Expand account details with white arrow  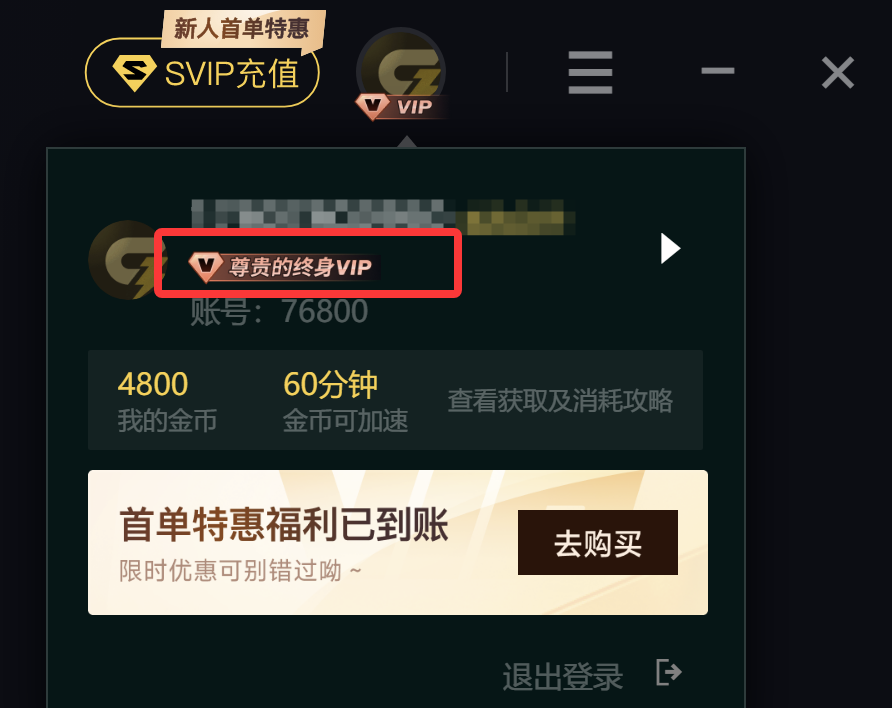pyautogui.click(x=670, y=249)
